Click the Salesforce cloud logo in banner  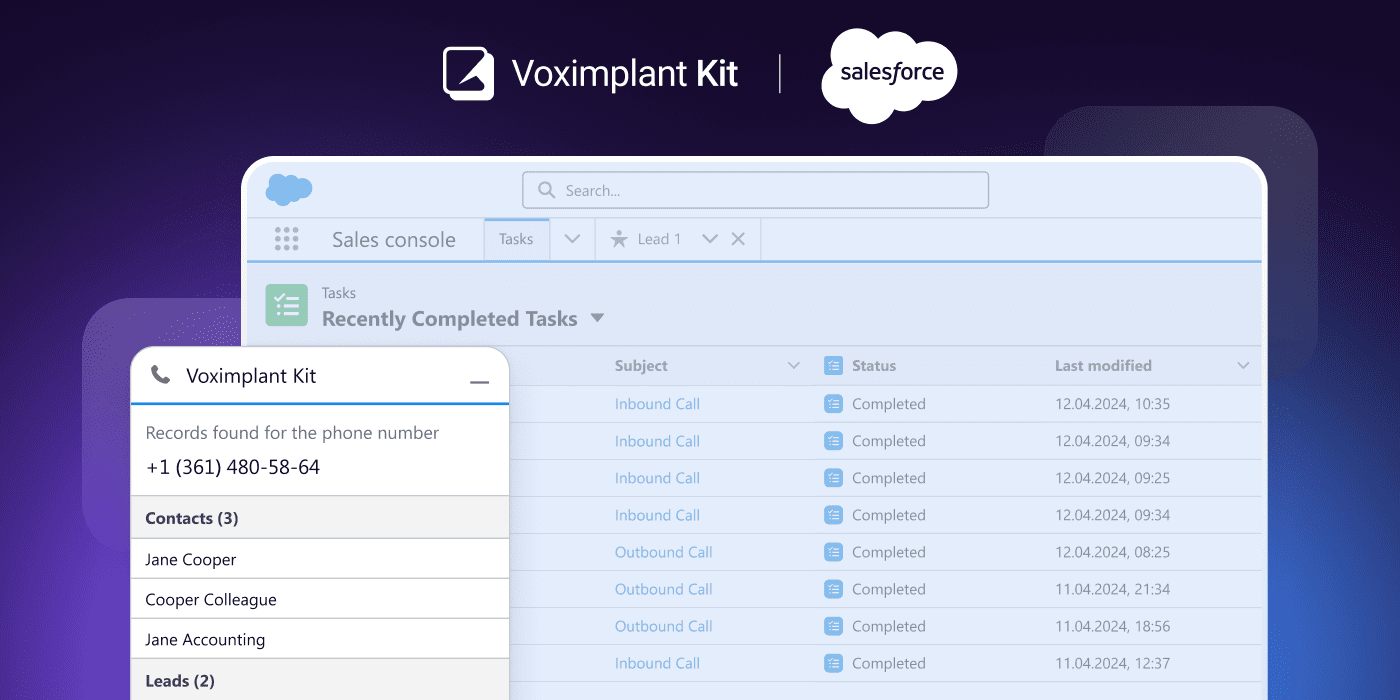pos(889,76)
